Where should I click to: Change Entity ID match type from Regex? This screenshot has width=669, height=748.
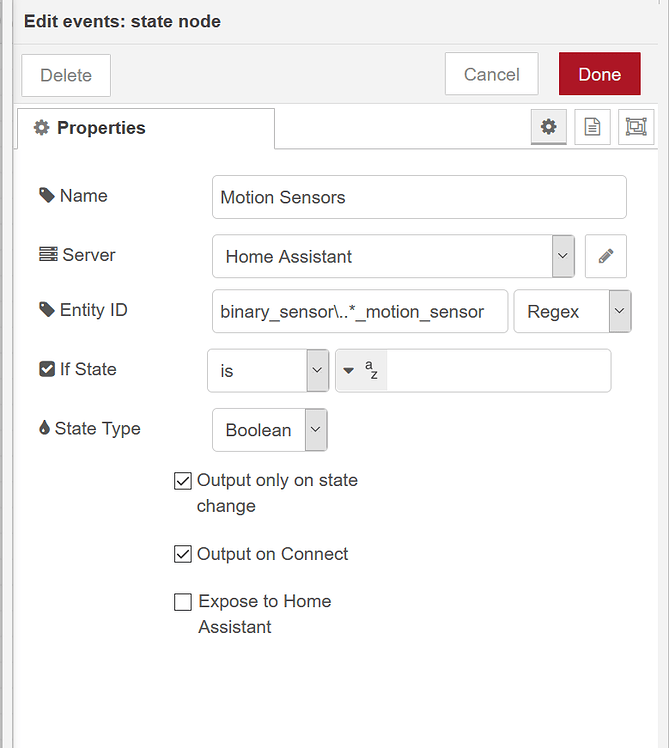(x=572, y=311)
